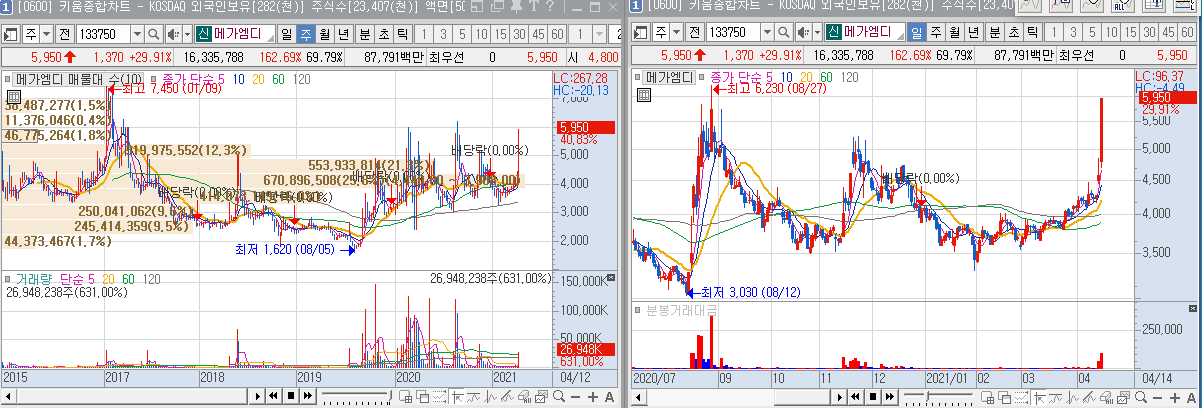Image resolution: width=1202 pixels, height=408 pixels.
Task: Click the 분봉거래대금 label in right chart
Action: [x=681, y=310]
